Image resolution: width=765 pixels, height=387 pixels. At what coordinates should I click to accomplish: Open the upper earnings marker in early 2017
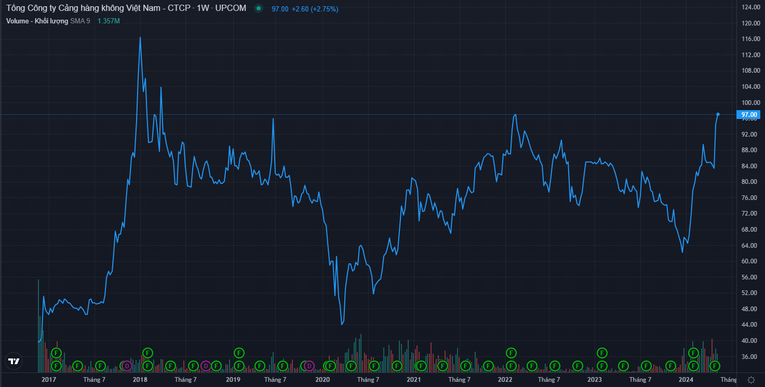point(56,353)
